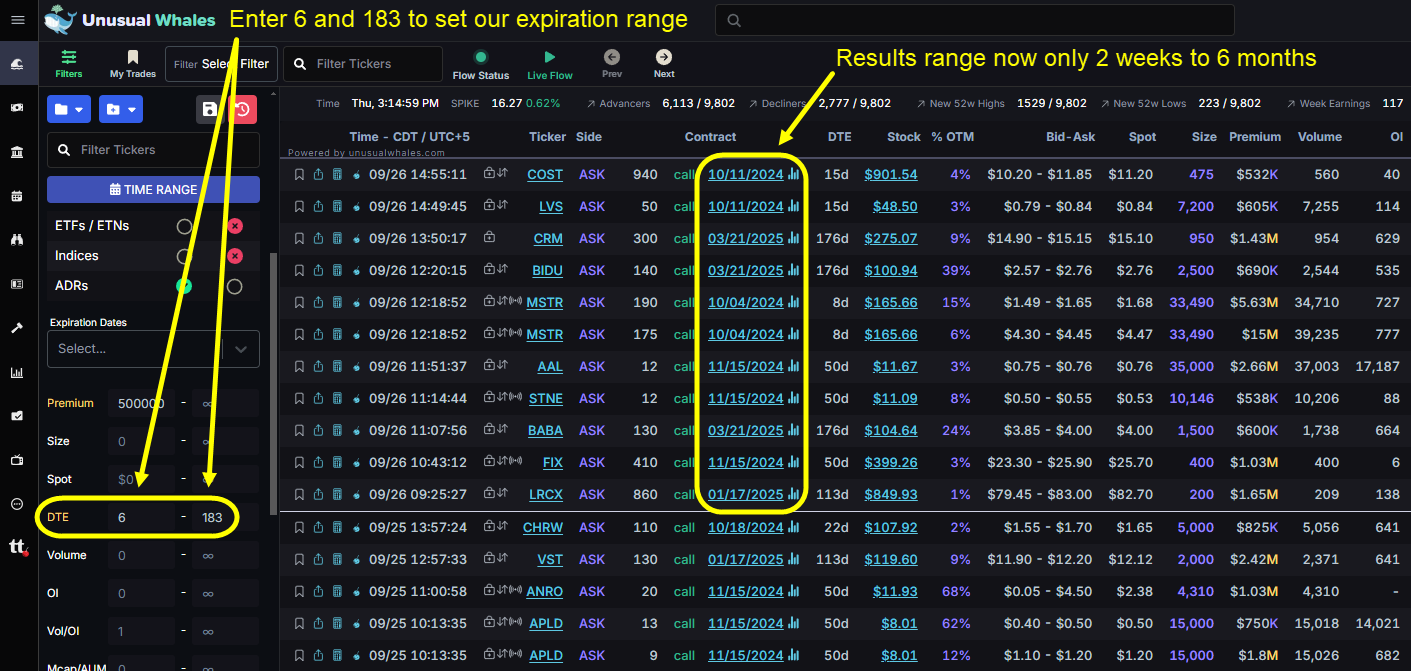Select first radio button for ETFs / ETNs
Viewport: 1411px width, 671px height.
(184, 226)
